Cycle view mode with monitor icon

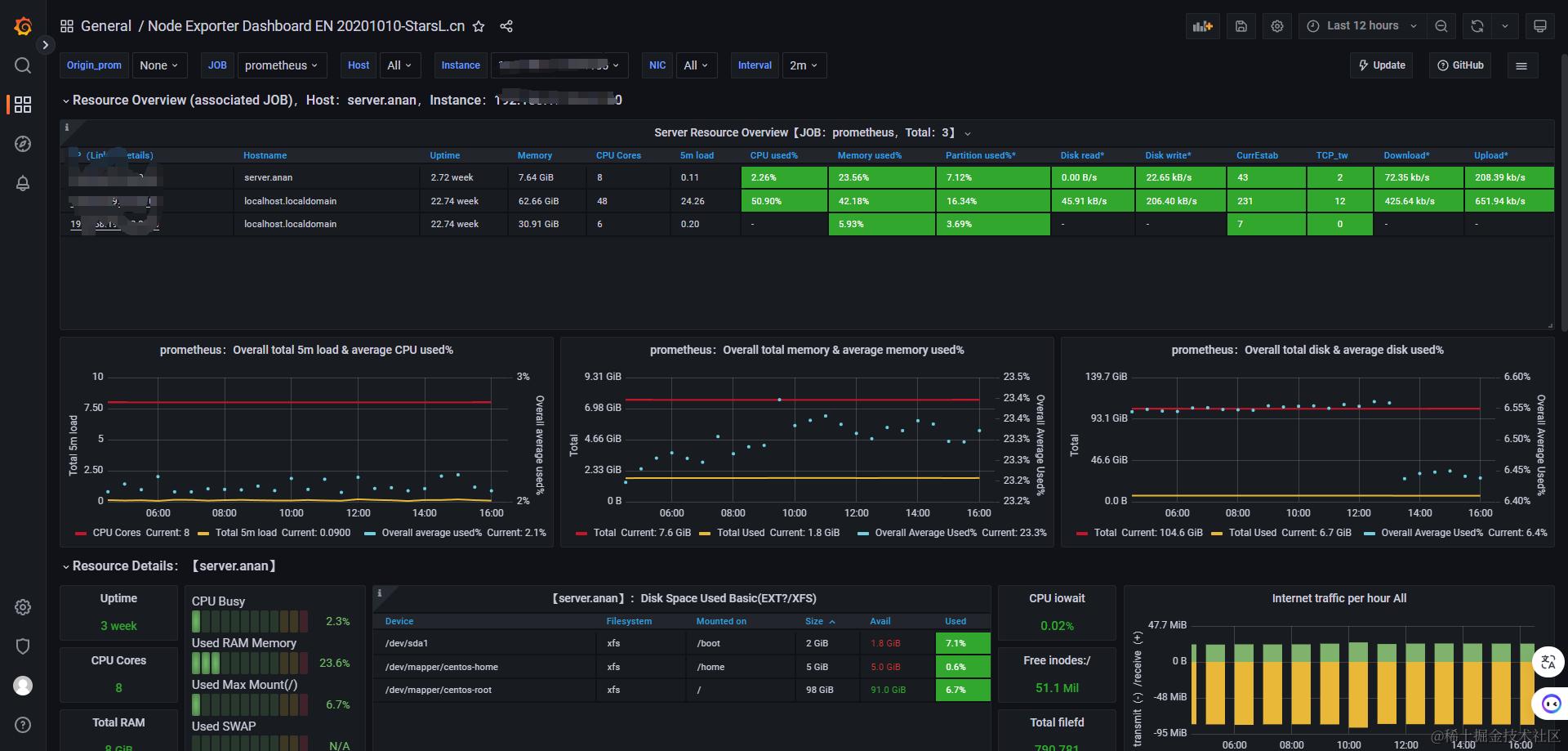1540,26
